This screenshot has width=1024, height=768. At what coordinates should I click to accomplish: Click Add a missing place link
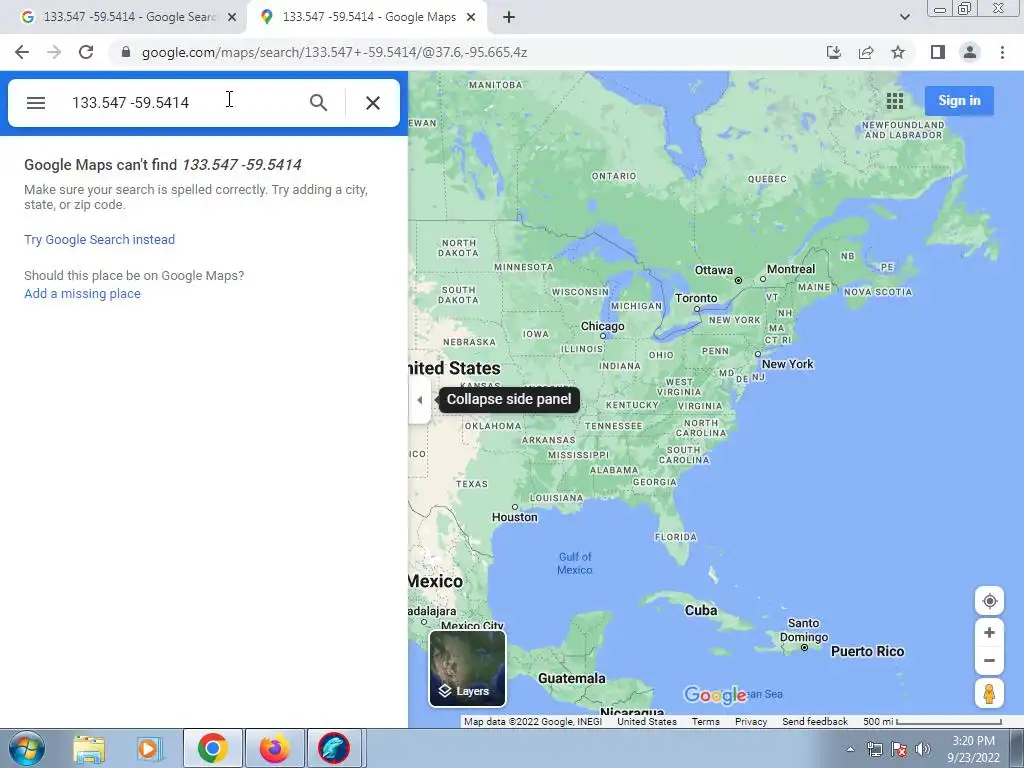[x=82, y=294]
